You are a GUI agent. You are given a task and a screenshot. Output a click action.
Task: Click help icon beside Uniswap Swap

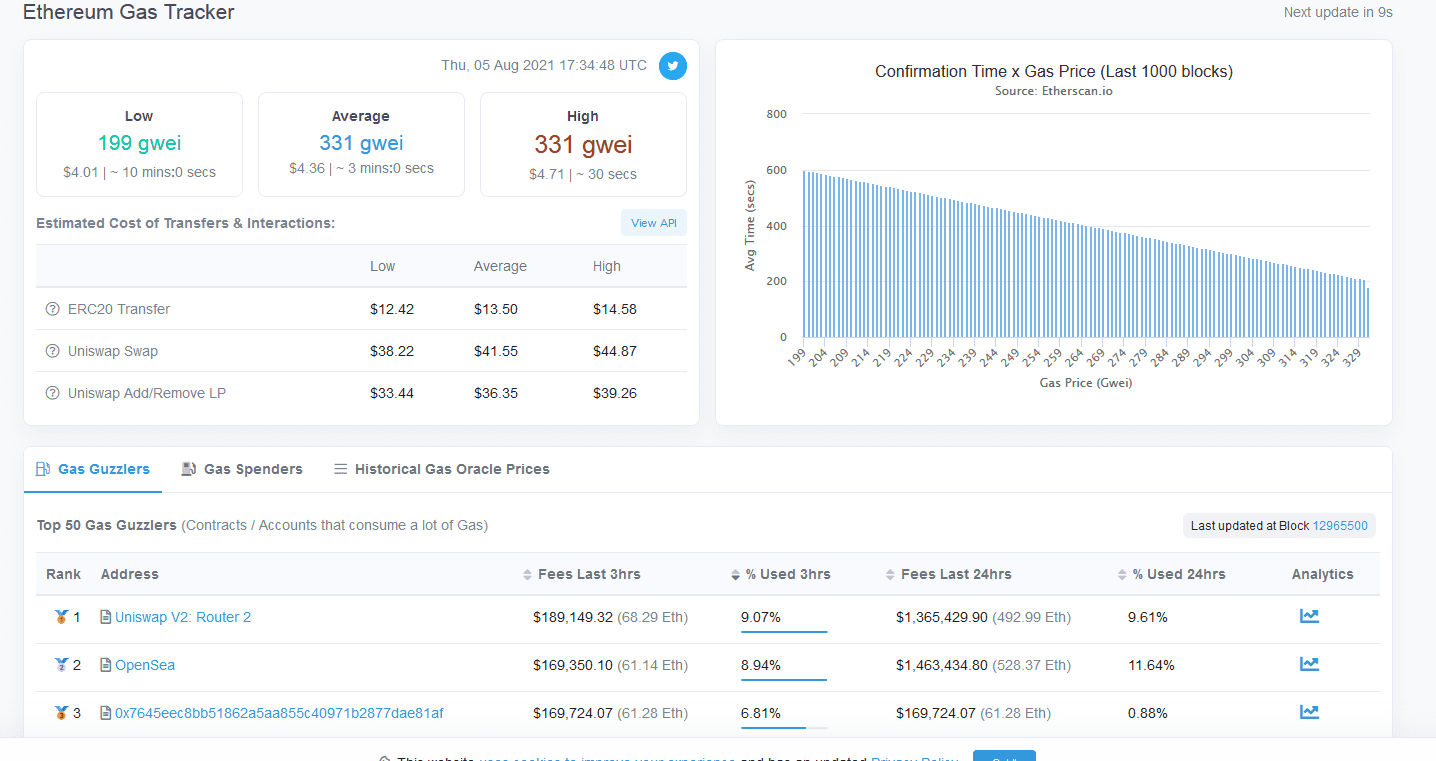(53, 351)
